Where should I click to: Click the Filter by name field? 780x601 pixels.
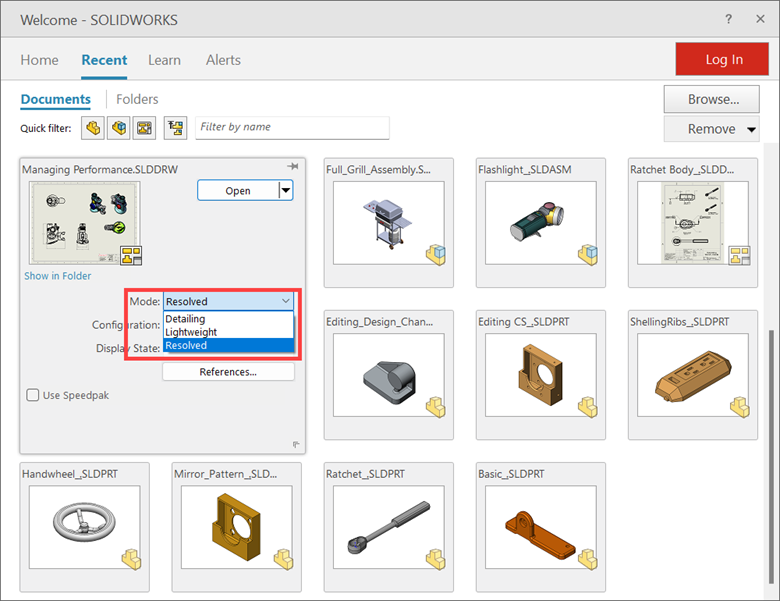pos(292,127)
